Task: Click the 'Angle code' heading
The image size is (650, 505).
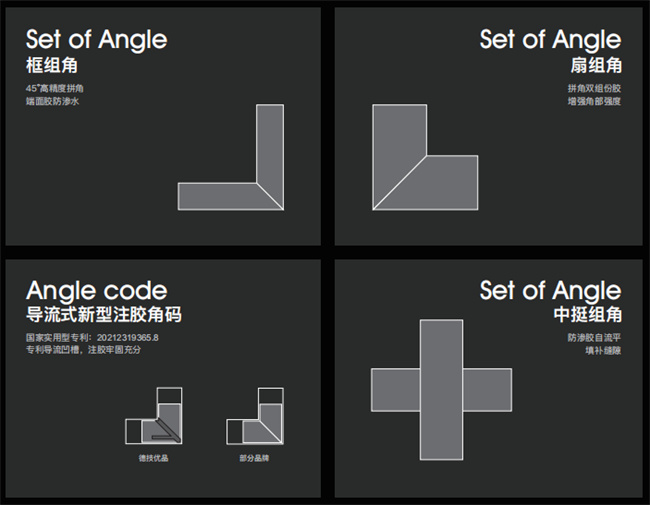Action: 97,291
